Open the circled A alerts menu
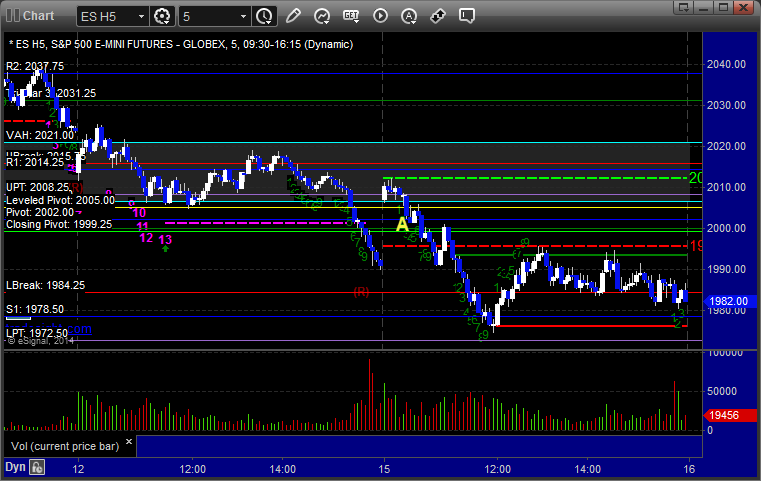Image resolution: width=761 pixels, height=481 pixels. 409,16
